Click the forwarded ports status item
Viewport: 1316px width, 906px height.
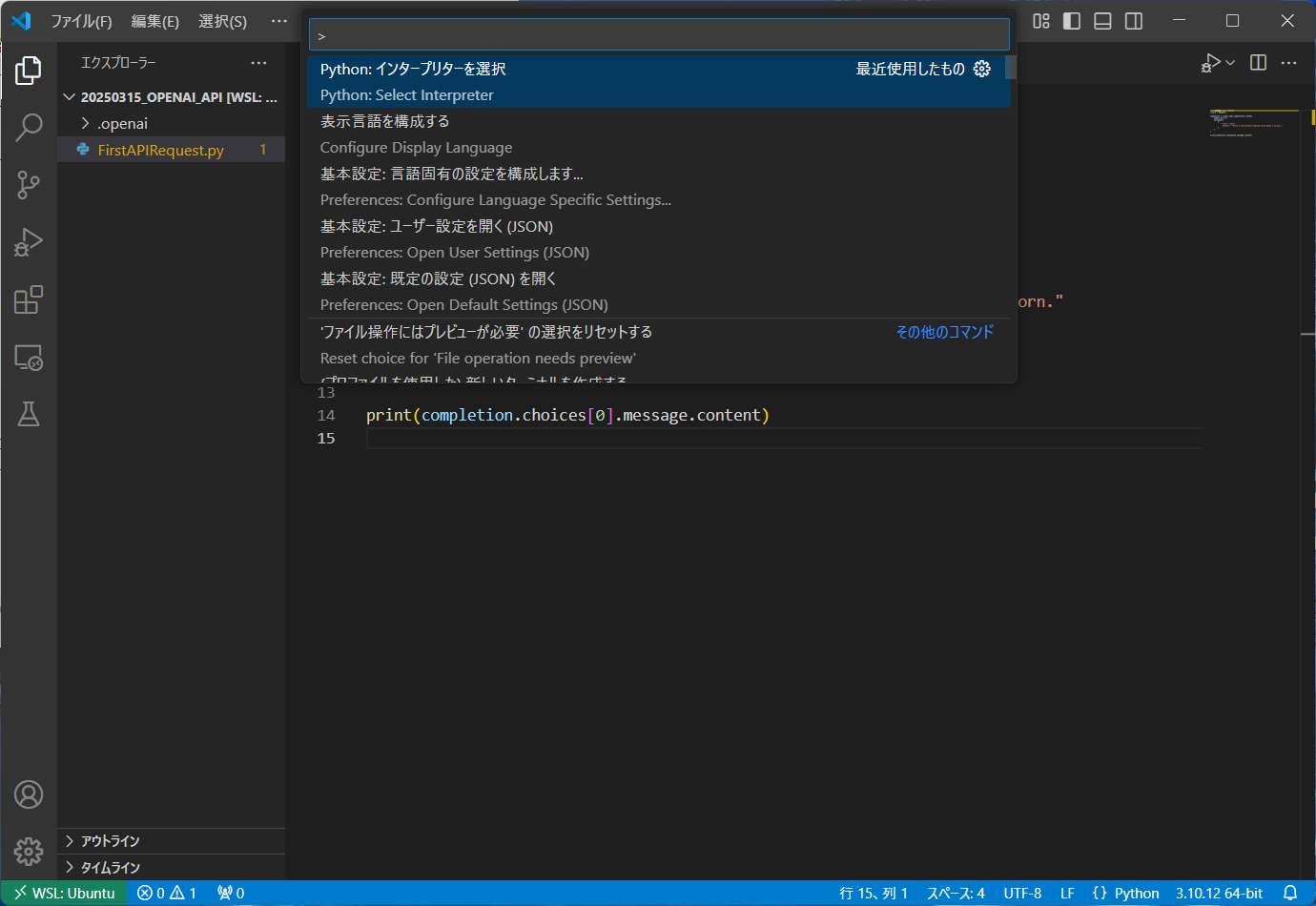231,894
